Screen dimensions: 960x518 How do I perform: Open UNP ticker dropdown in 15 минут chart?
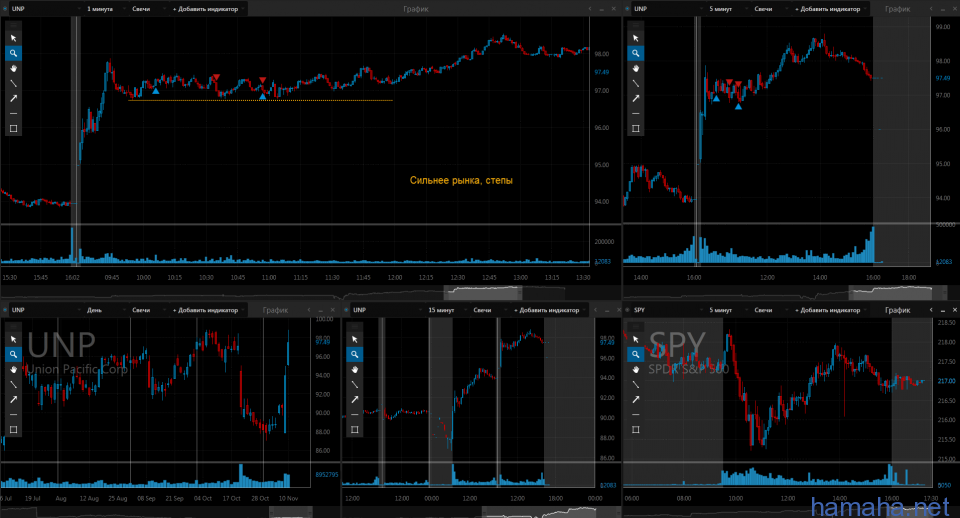386,310
